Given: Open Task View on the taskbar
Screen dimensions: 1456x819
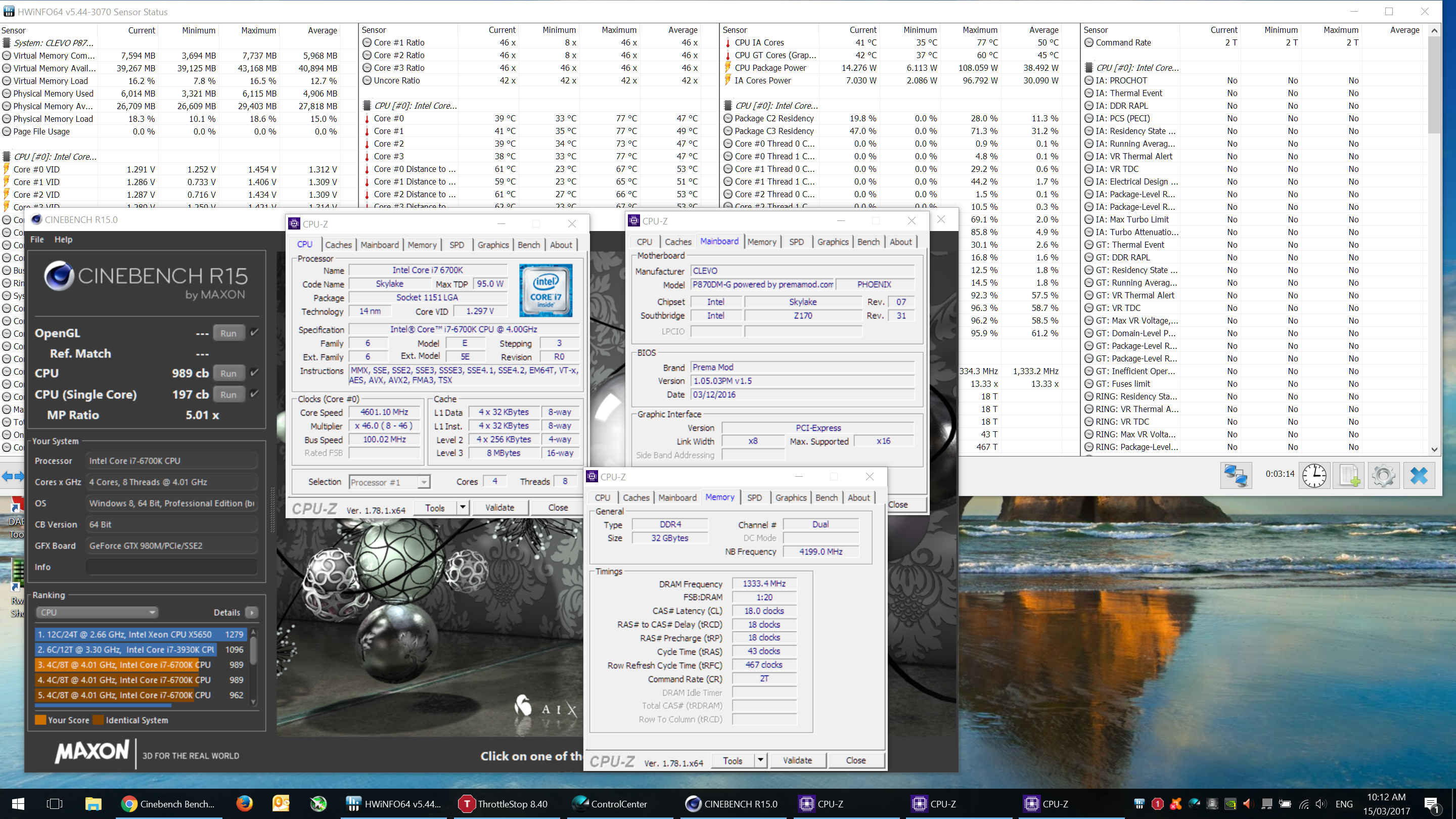Looking at the screenshot, I should 55,803.
